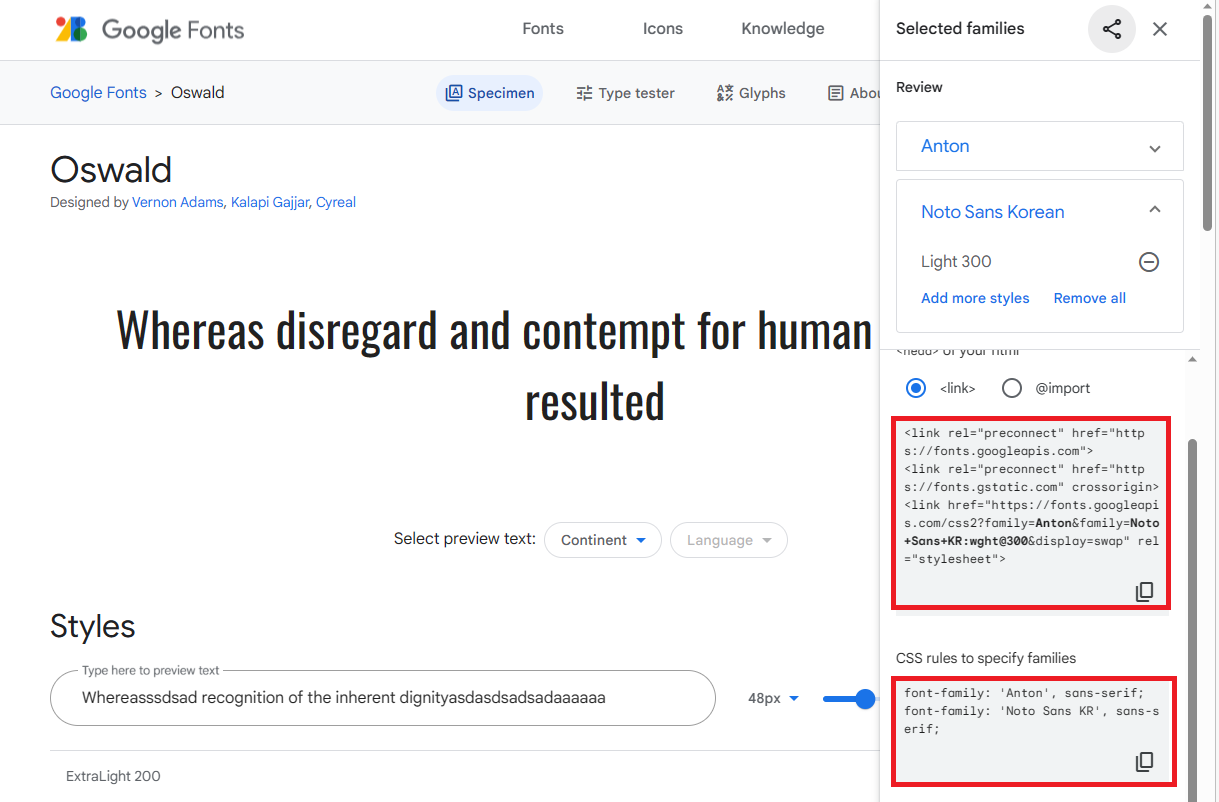This screenshot has width=1219, height=802.
Task: Click Remove all link
Action: (x=1089, y=298)
